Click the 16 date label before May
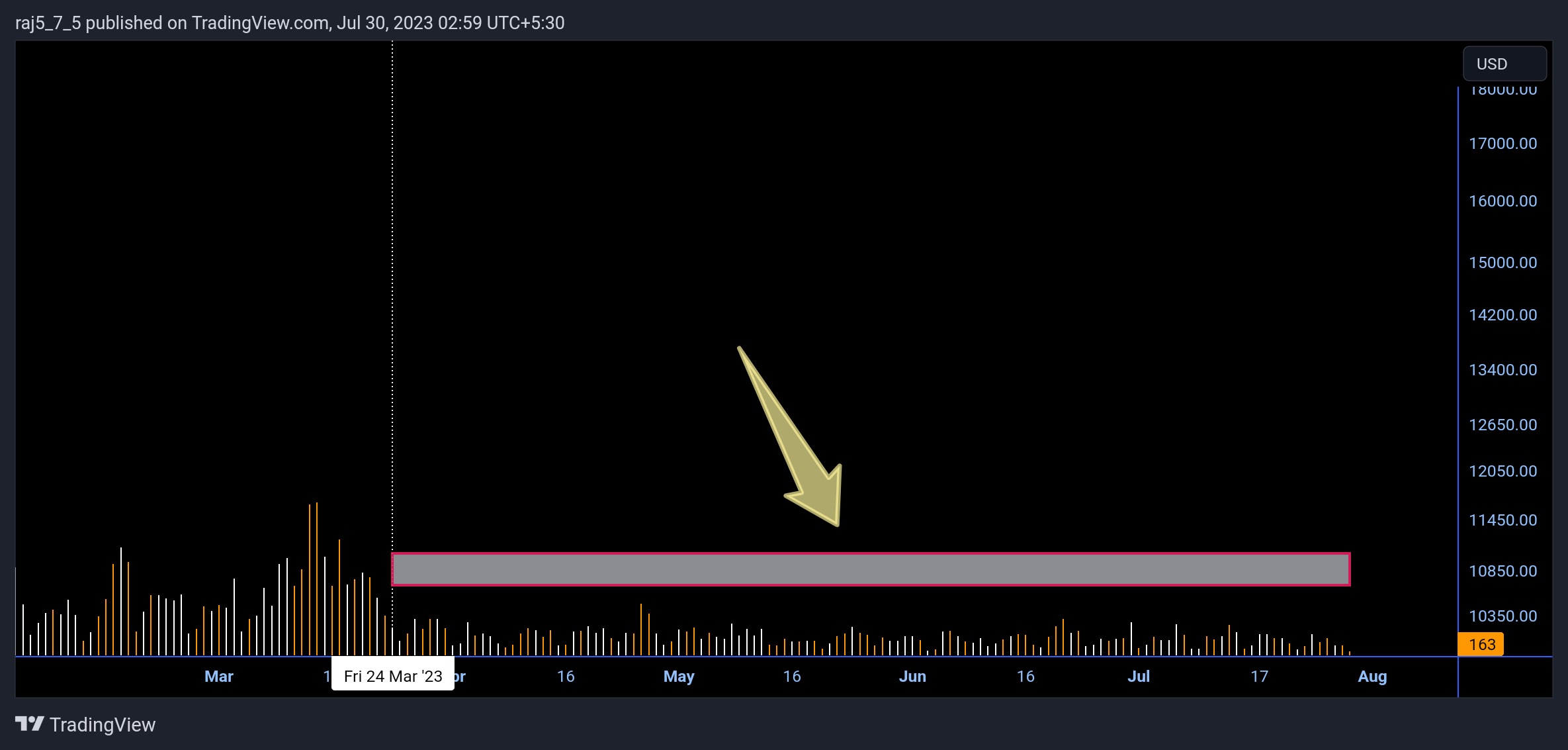The height and width of the screenshot is (750, 1568). coord(566,677)
